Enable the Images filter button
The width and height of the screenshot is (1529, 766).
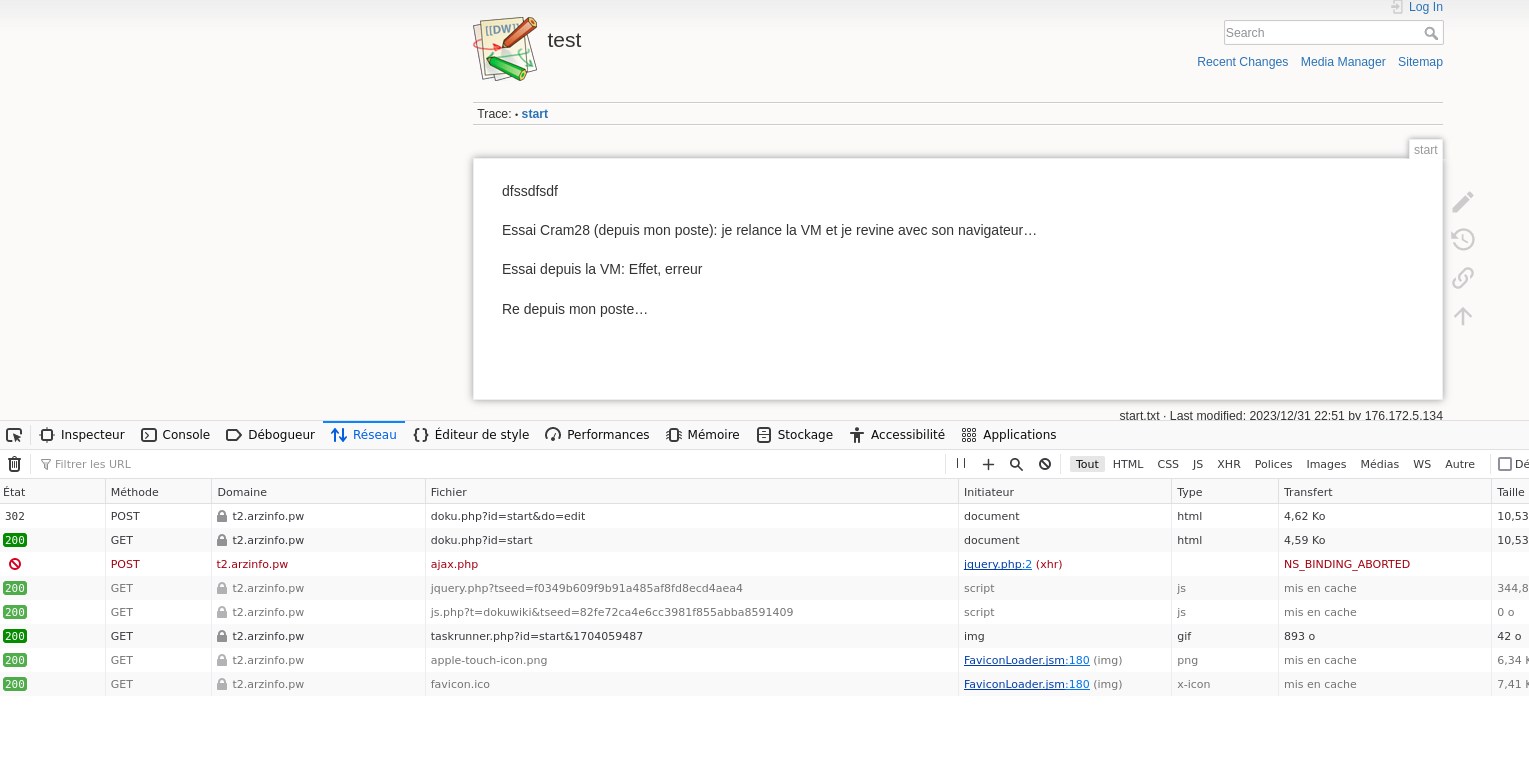pyautogui.click(x=1326, y=464)
